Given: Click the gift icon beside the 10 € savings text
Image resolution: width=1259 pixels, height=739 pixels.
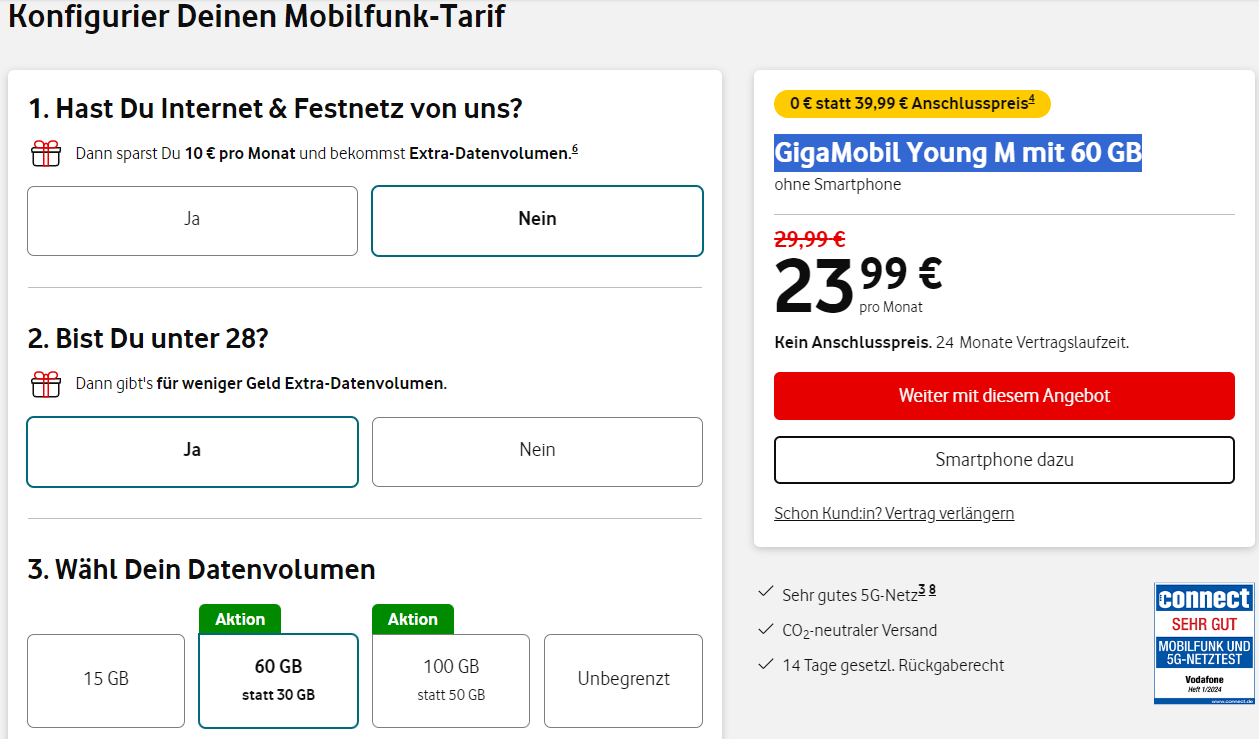Looking at the screenshot, I should pyautogui.click(x=46, y=154).
